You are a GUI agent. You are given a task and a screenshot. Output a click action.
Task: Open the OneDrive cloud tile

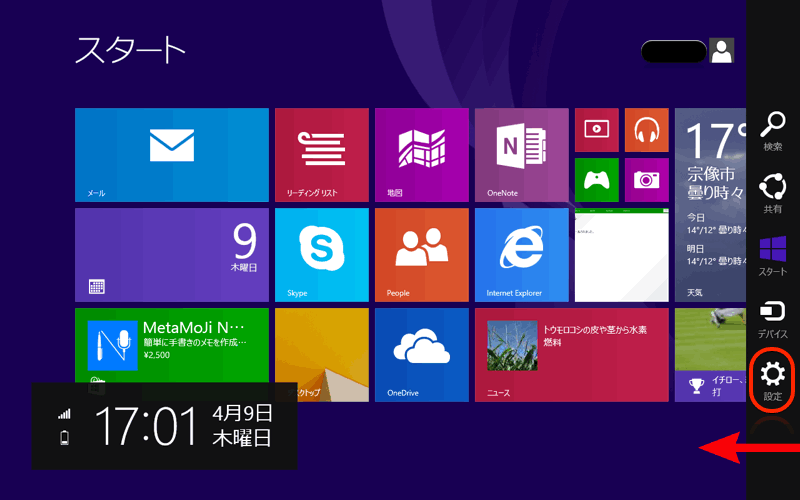pyautogui.click(x=421, y=354)
